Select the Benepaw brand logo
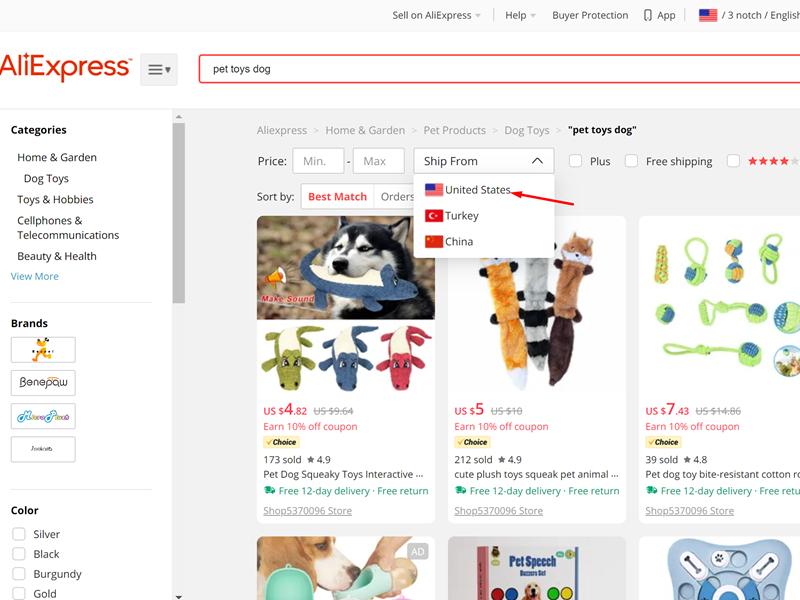This screenshot has width=800, height=600. (x=44, y=382)
